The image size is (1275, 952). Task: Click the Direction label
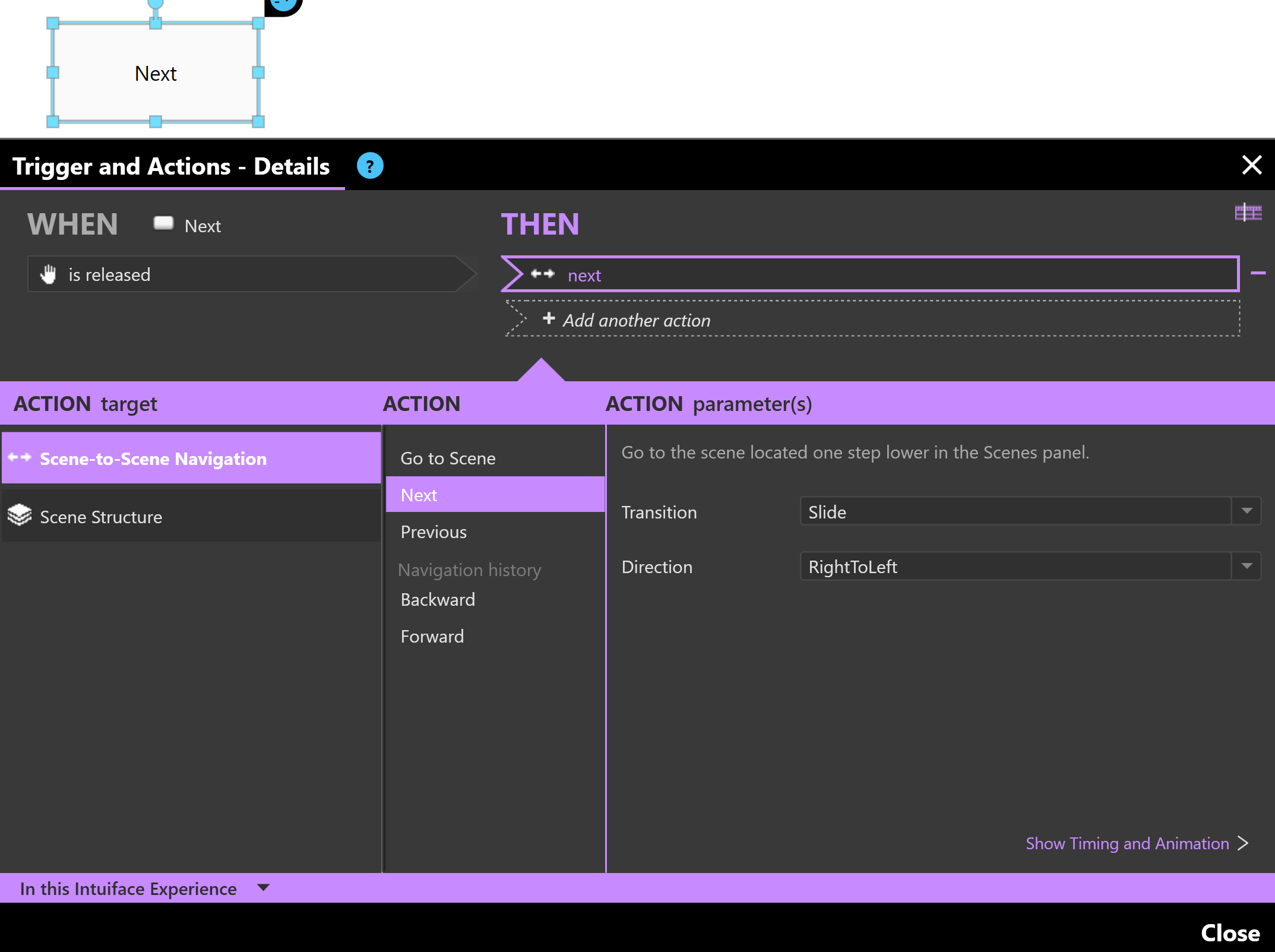click(657, 567)
